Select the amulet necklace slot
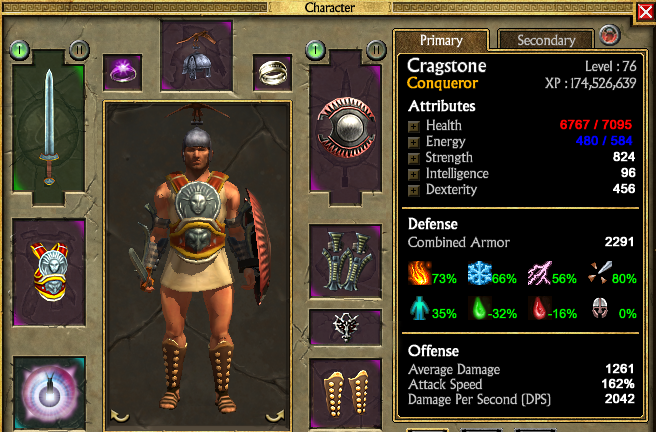The height and width of the screenshot is (432, 656). 345,327
